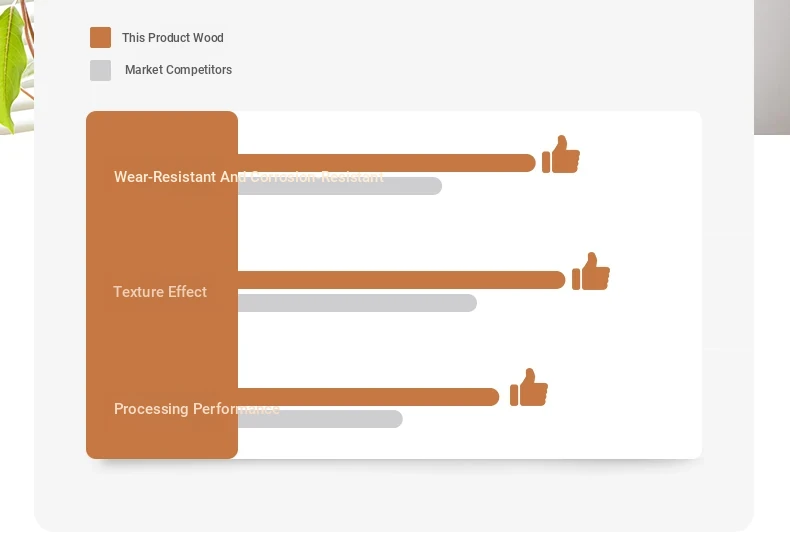Click the orange bar for Texture Effect
The height and width of the screenshot is (560, 790).
pos(402,280)
